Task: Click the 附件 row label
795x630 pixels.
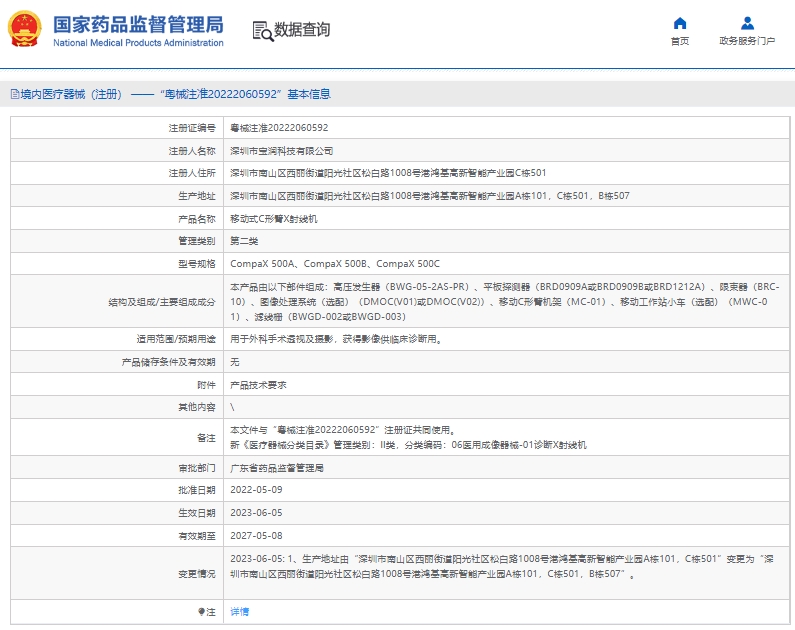Action: [206, 385]
